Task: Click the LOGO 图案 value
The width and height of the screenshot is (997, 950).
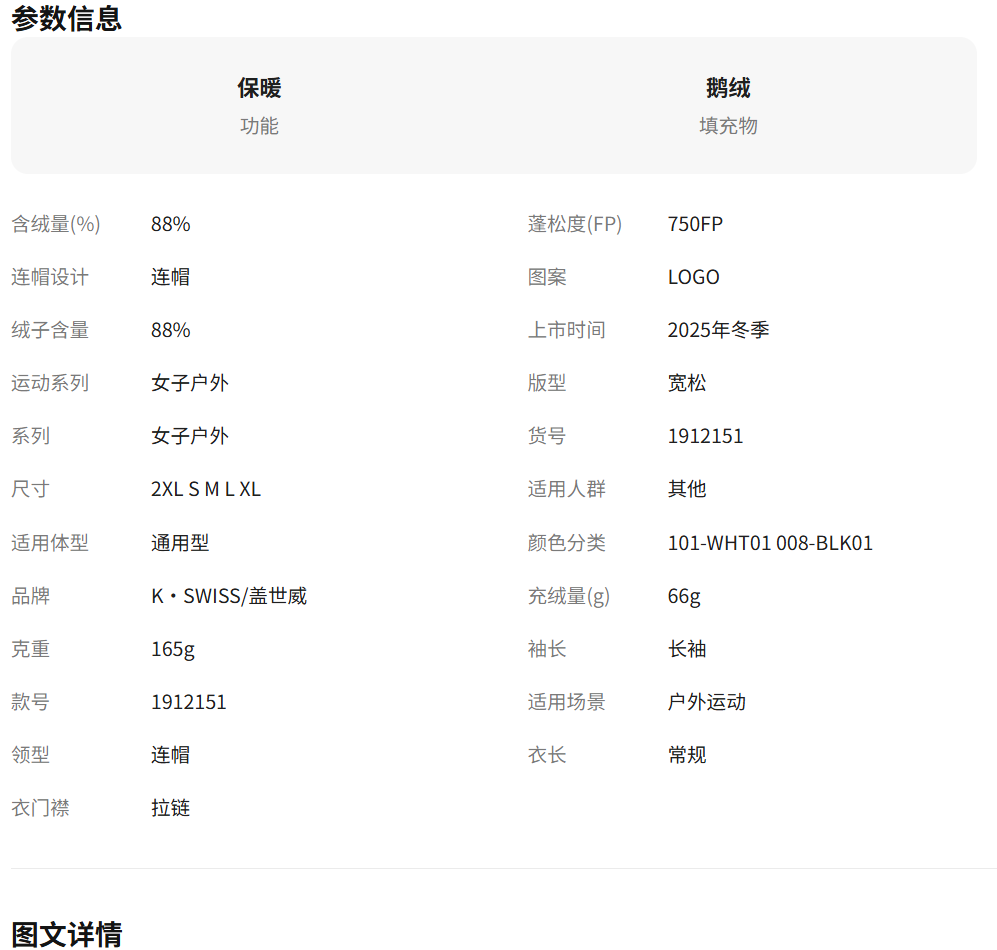Action: pos(694,277)
